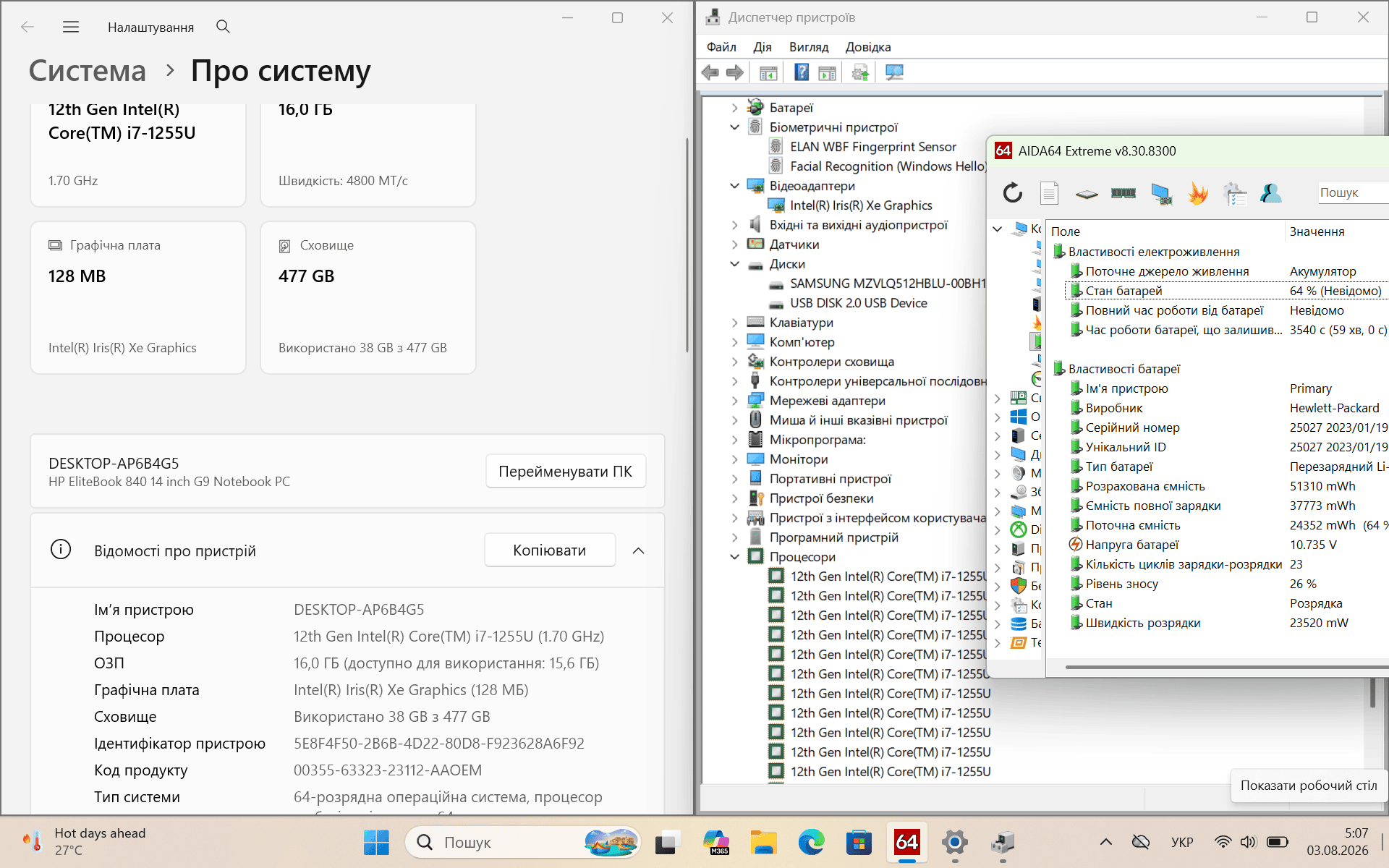Select the Стан батареї row in AIDA64
The image size is (1389, 868).
1226,291
